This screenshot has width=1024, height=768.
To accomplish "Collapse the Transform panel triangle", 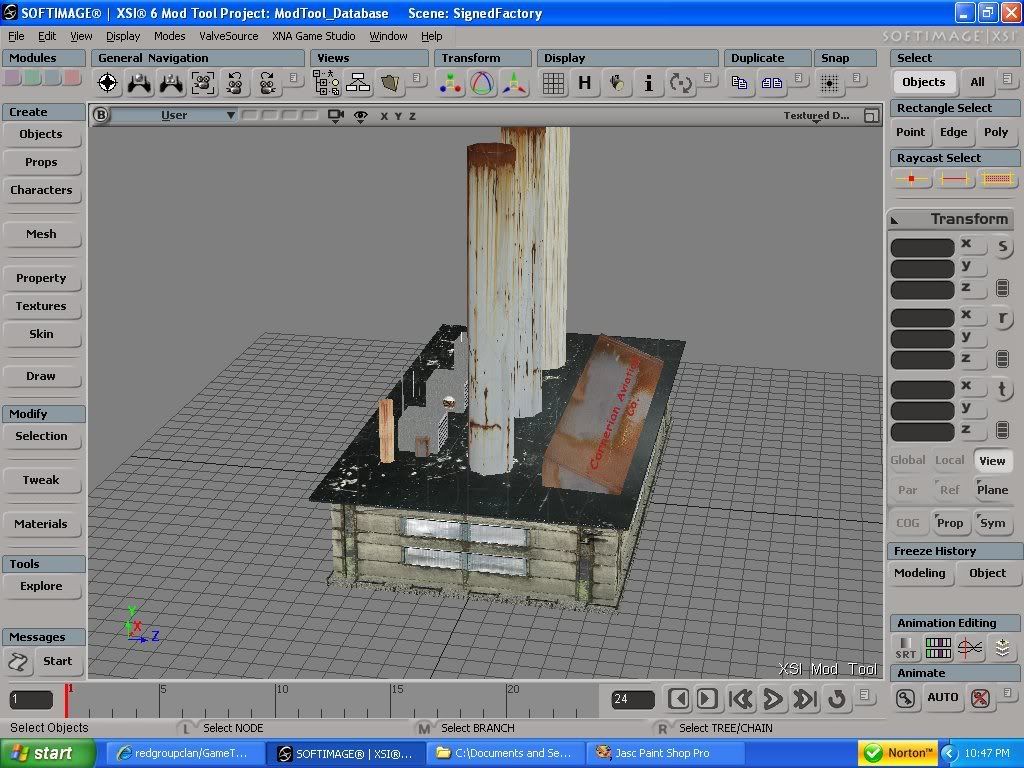I will coord(895,221).
